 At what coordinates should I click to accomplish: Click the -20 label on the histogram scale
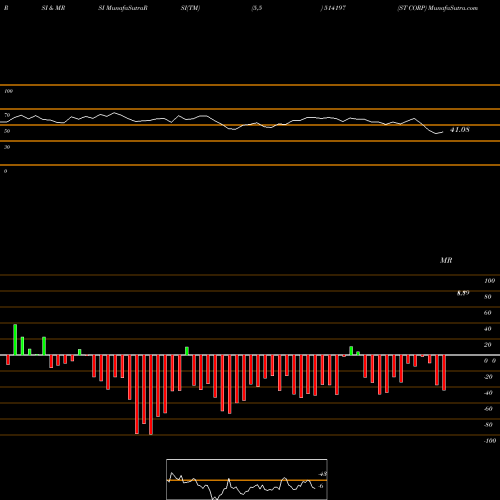tap(488, 377)
